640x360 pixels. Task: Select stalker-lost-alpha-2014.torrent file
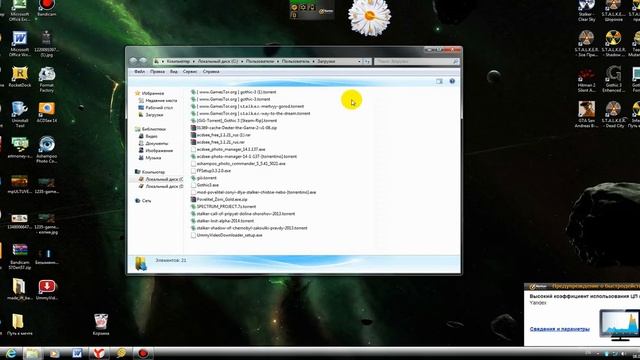(x=222, y=221)
